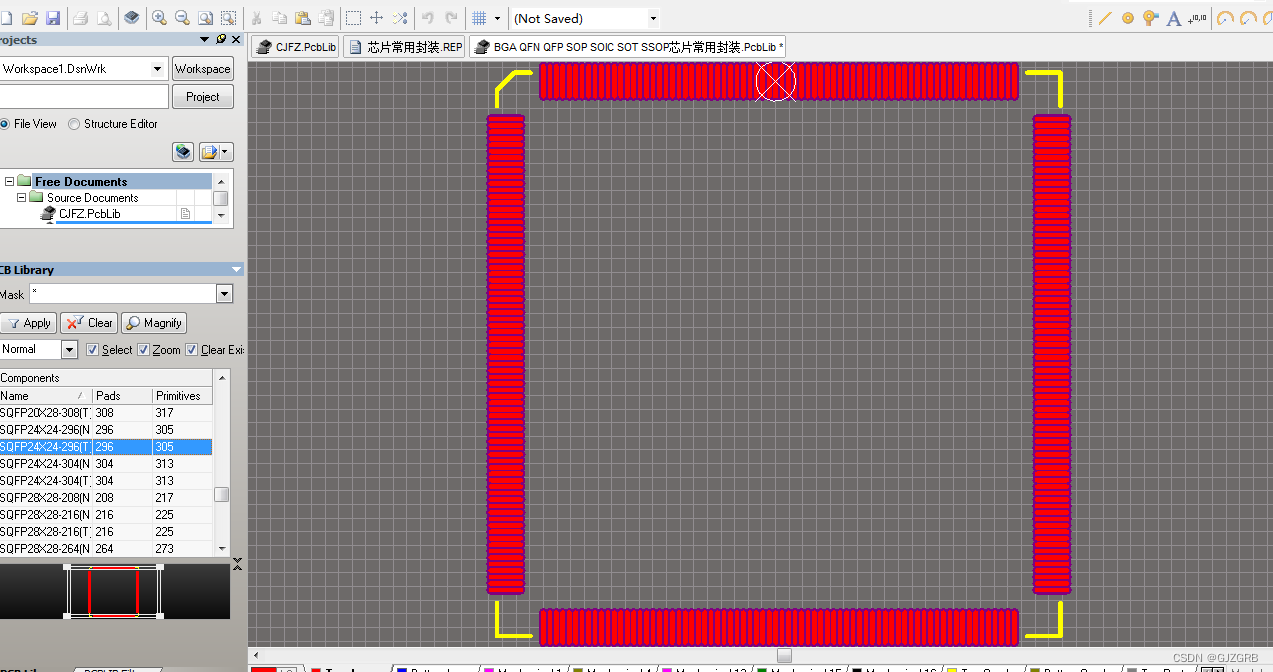Open the Workspace1.DsnWrk dropdown
The width and height of the screenshot is (1273, 672).
[x=158, y=69]
